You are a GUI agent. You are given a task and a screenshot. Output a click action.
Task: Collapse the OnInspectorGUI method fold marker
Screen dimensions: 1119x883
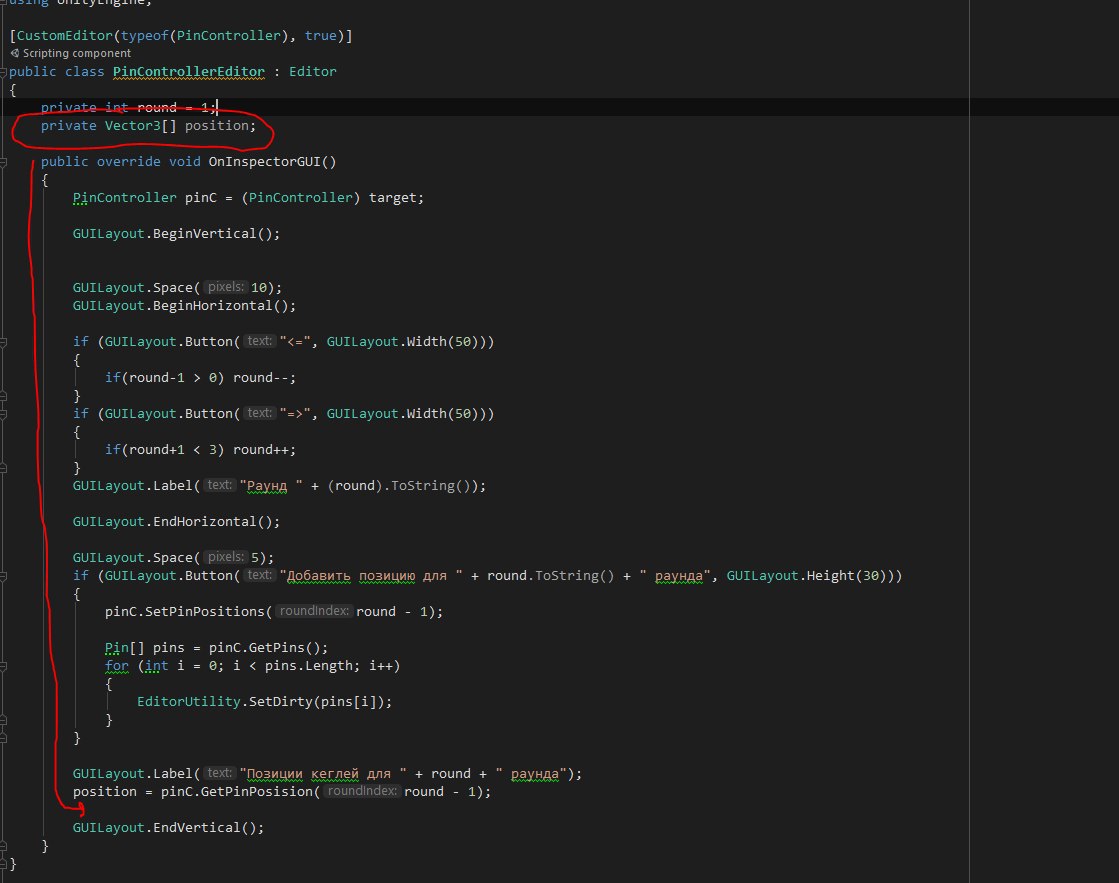click(4, 162)
